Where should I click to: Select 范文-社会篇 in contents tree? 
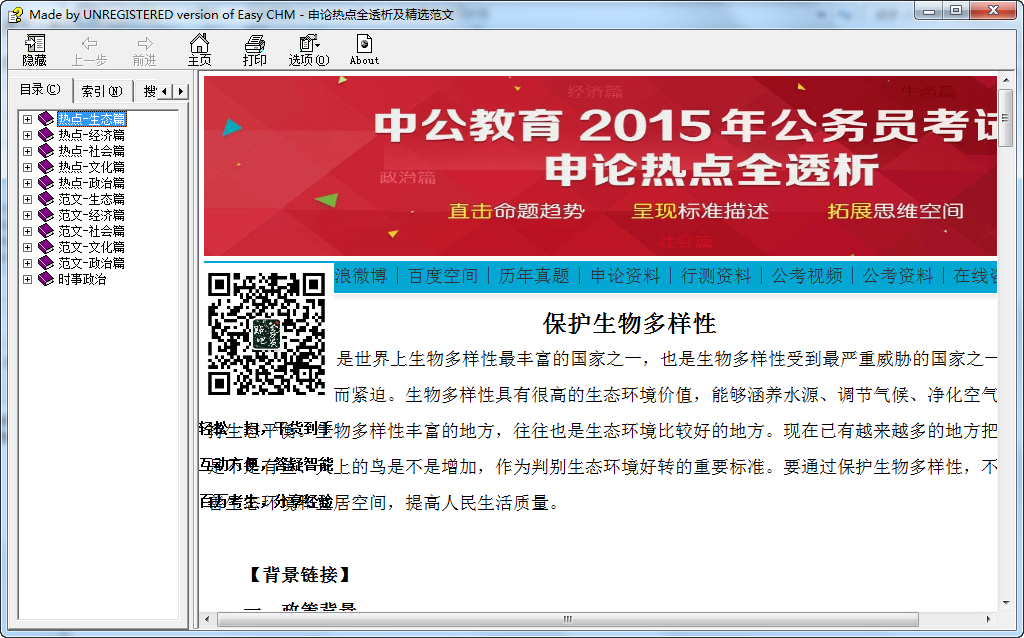(x=91, y=231)
